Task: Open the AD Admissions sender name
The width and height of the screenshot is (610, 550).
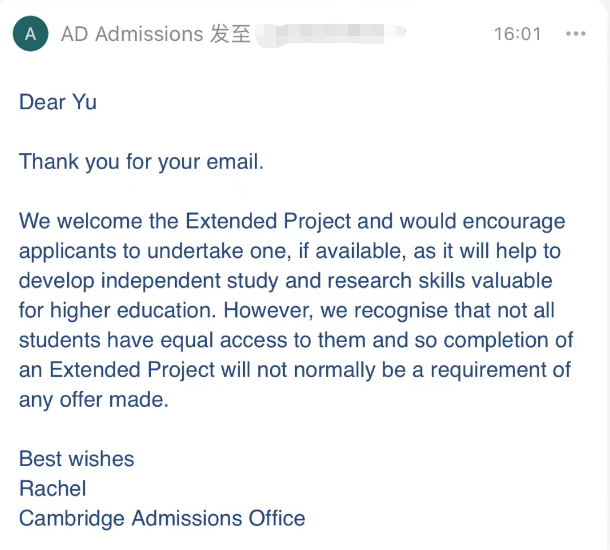Action: pyautogui.click(x=132, y=34)
